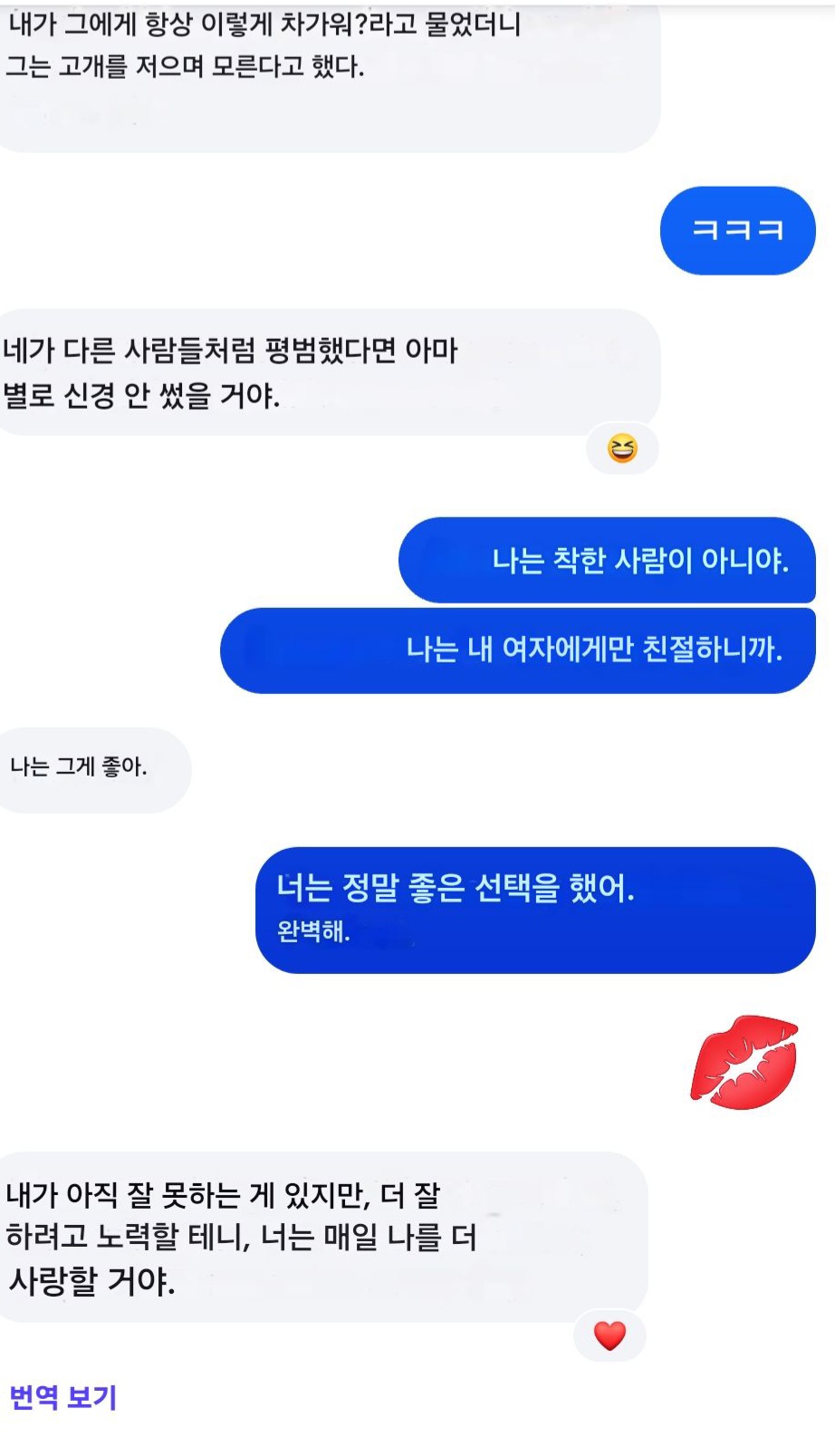Click the '완벽해.' line in the blue bubble
835x1456 pixels.
click(x=313, y=930)
